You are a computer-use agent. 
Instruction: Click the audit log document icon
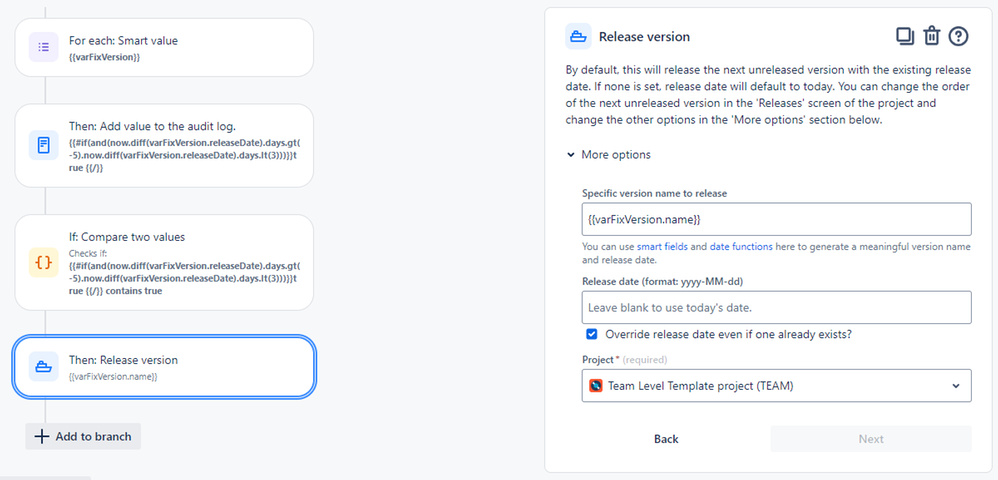tap(43, 145)
